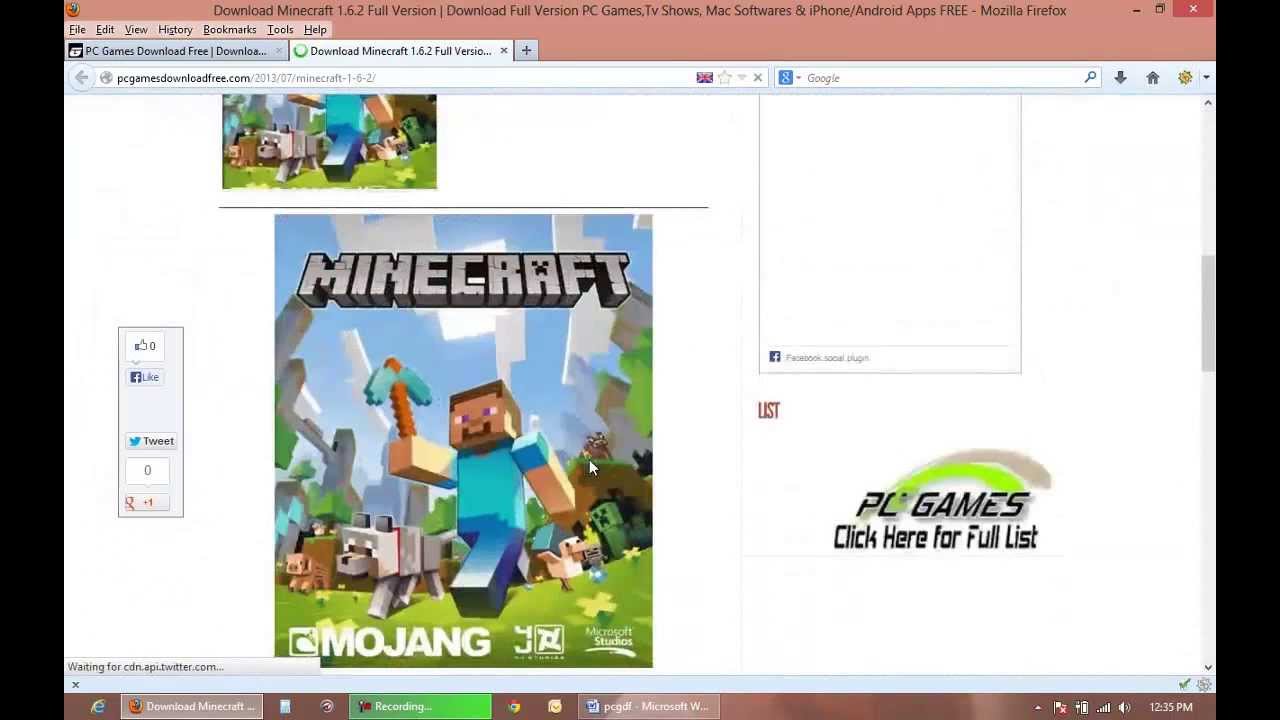Open the Bookmarks menu
Screen dimensions: 1280x720
point(230,30)
